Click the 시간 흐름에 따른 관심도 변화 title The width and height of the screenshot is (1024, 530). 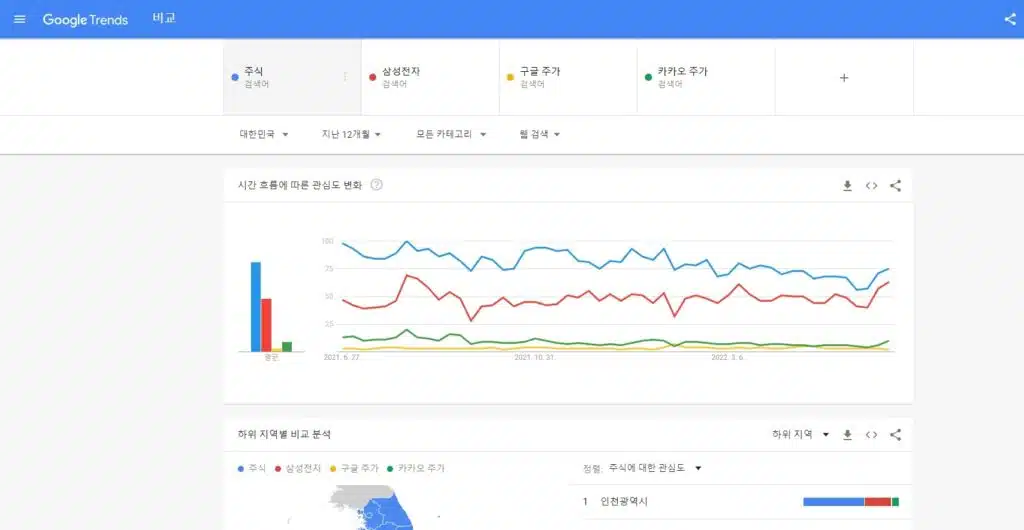[x=300, y=185]
